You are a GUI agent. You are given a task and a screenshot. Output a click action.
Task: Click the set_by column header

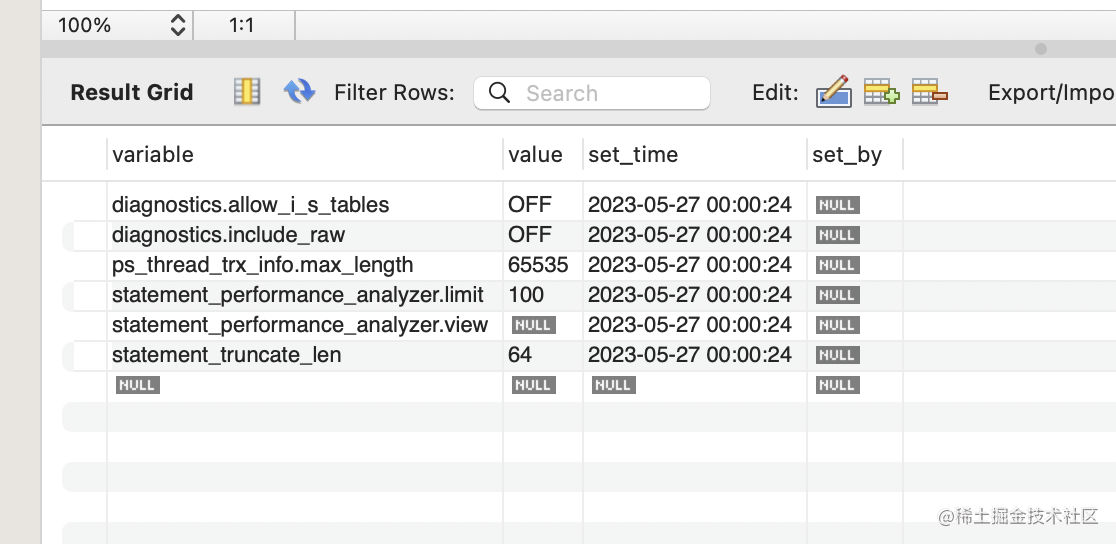click(x=847, y=154)
